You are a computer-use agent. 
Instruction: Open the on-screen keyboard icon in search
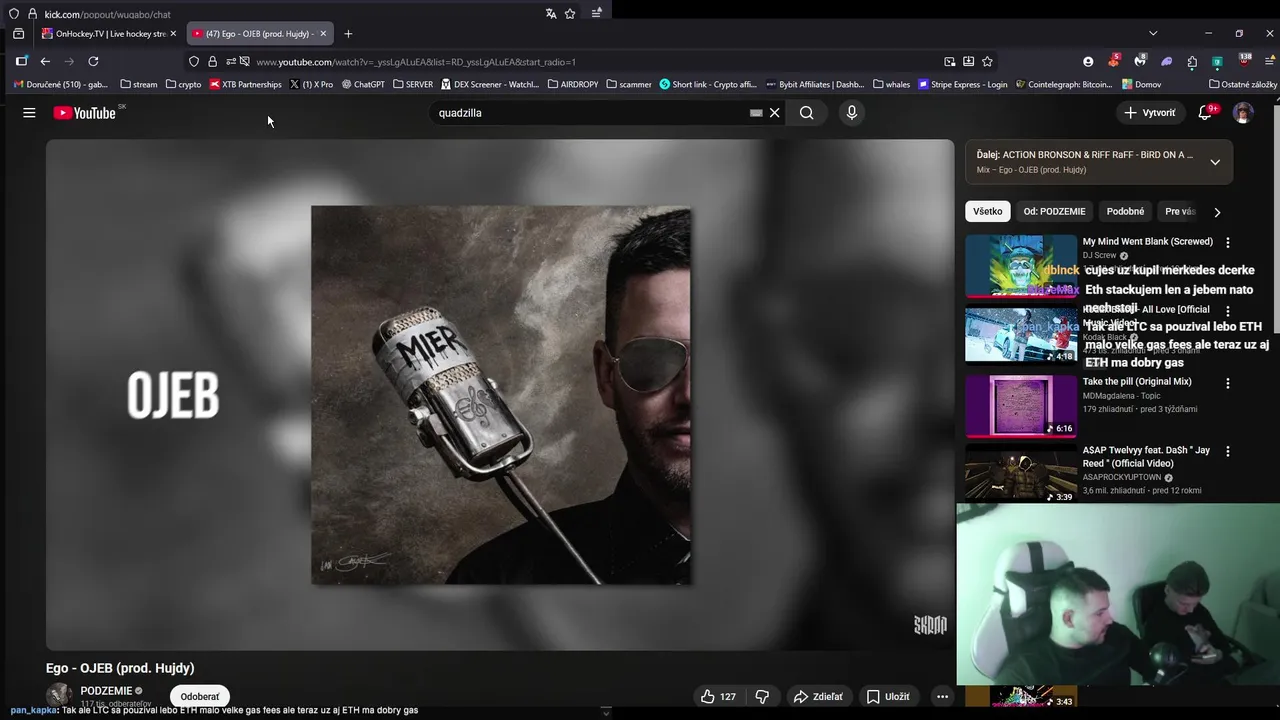[x=756, y=113]
